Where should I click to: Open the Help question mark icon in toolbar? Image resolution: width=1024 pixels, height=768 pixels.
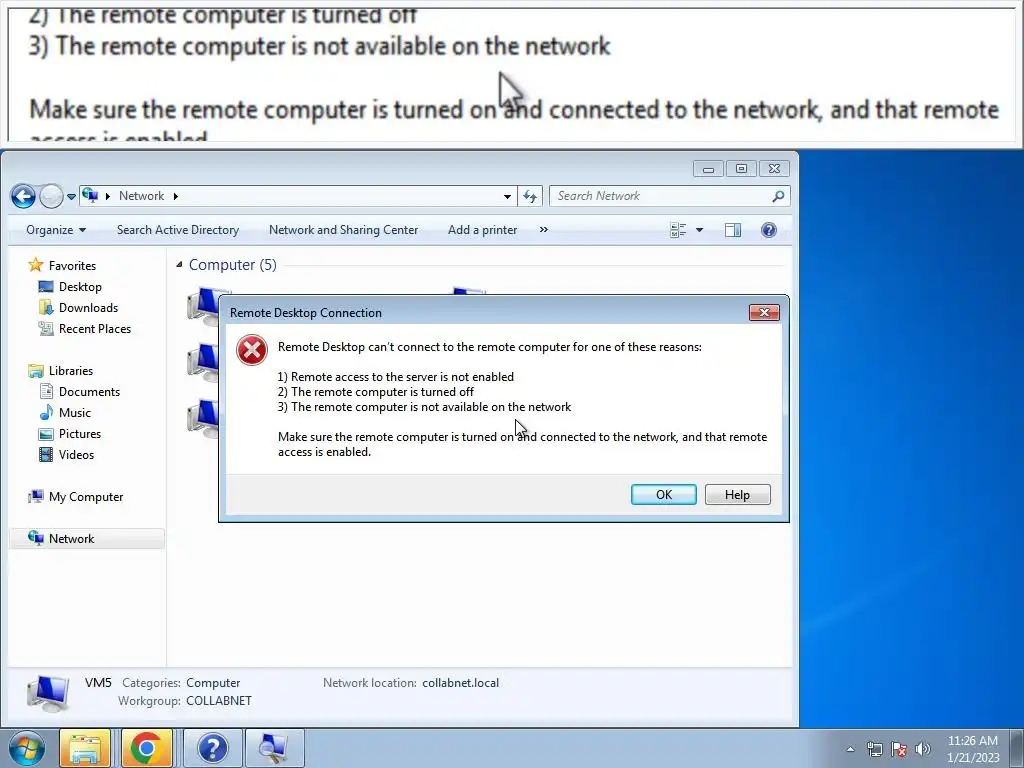coord(769,230)
